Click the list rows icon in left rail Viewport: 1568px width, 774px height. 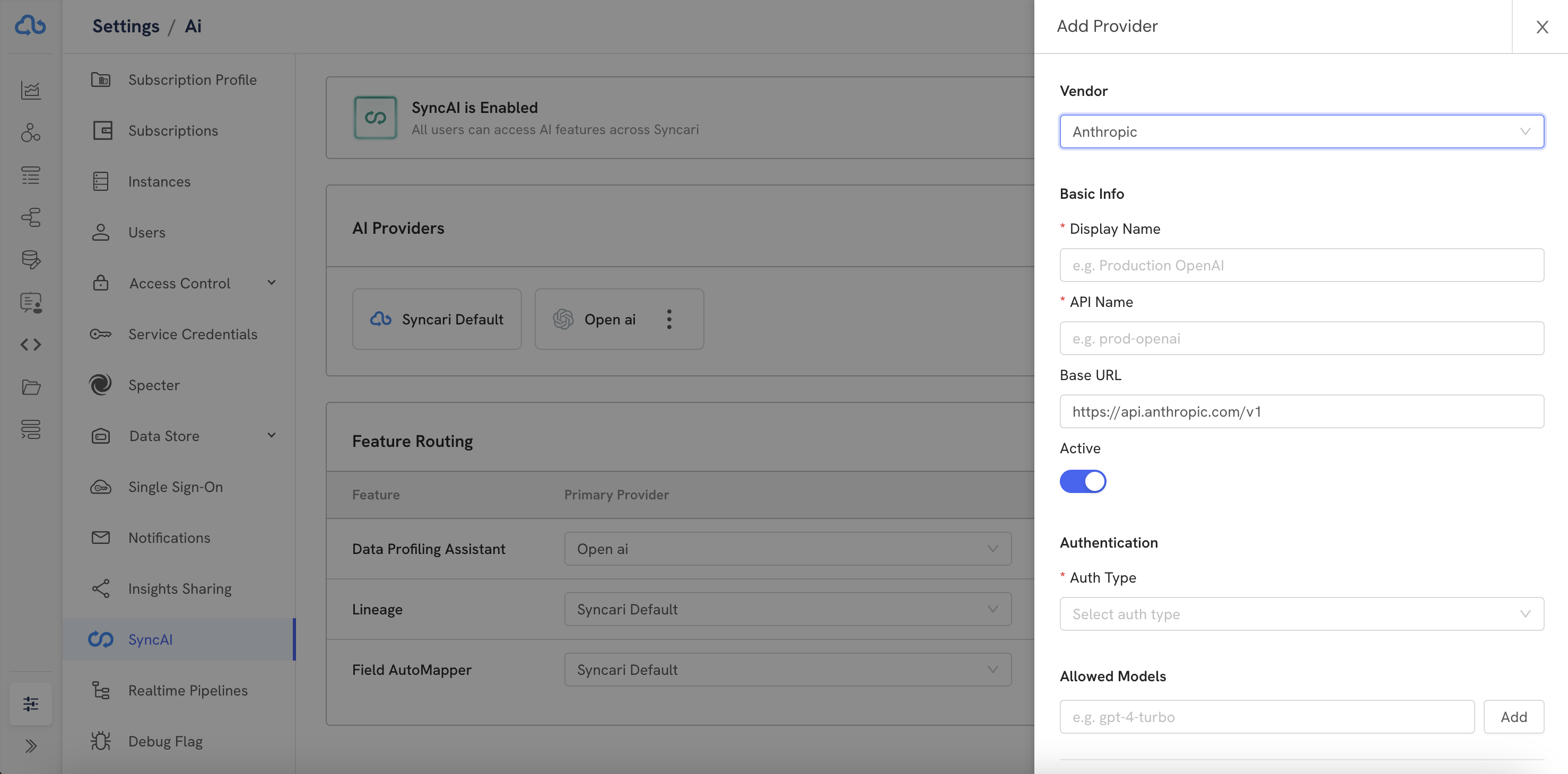(x=30, y=175)
